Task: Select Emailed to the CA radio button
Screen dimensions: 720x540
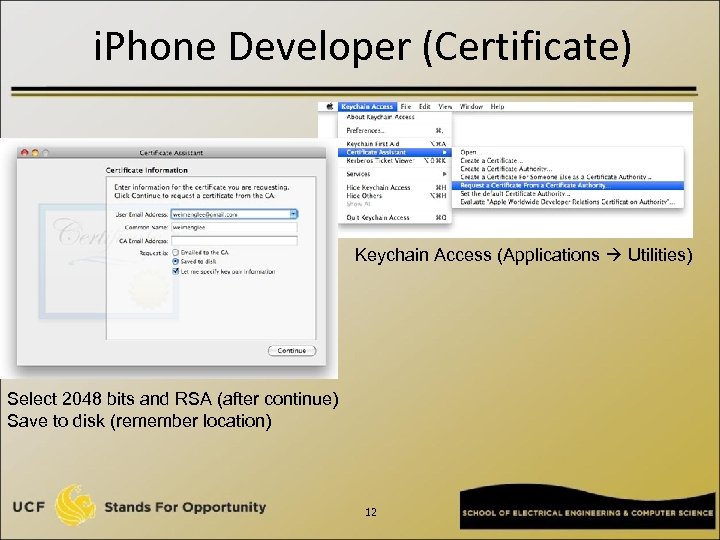Action: pyautogui.click(x=175, y=253)
